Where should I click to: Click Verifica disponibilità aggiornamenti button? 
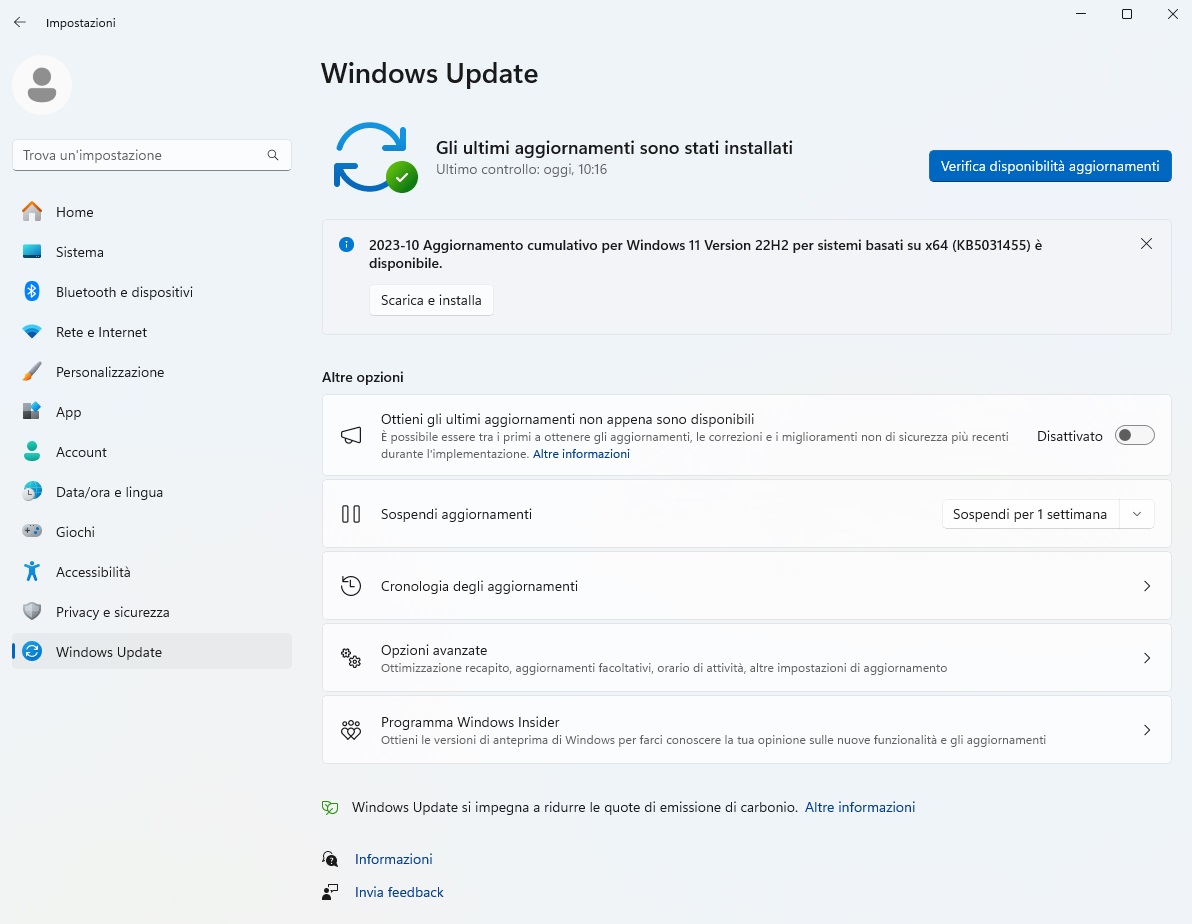pyautogui.click(x=1049, y=166)
